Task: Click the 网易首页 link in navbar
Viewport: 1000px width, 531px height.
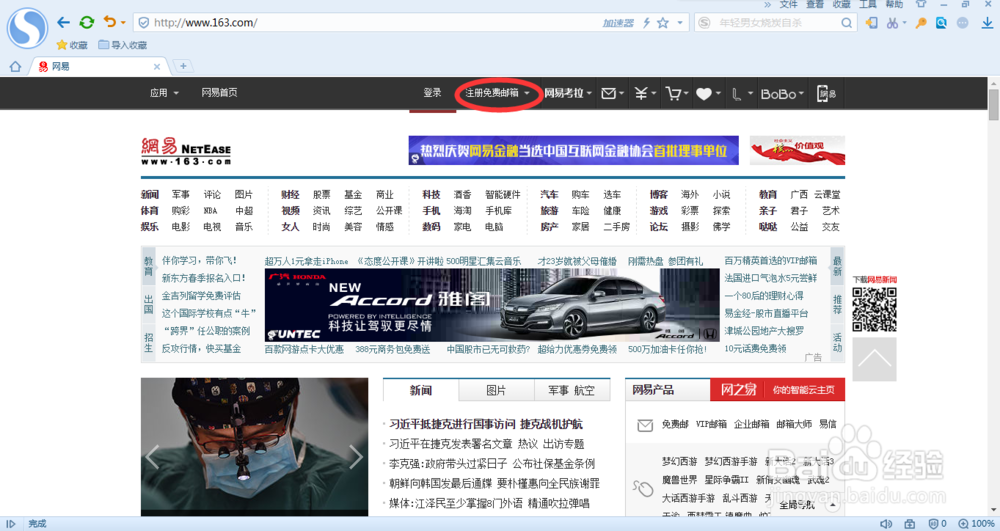Action: (x=219, y=93)
